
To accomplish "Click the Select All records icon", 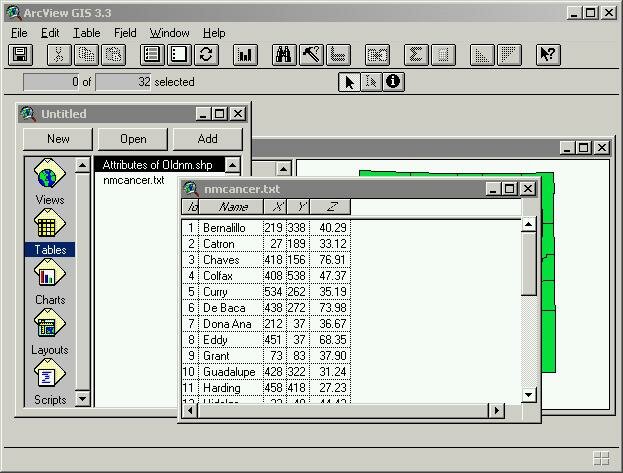I will [x=152, y=54].
